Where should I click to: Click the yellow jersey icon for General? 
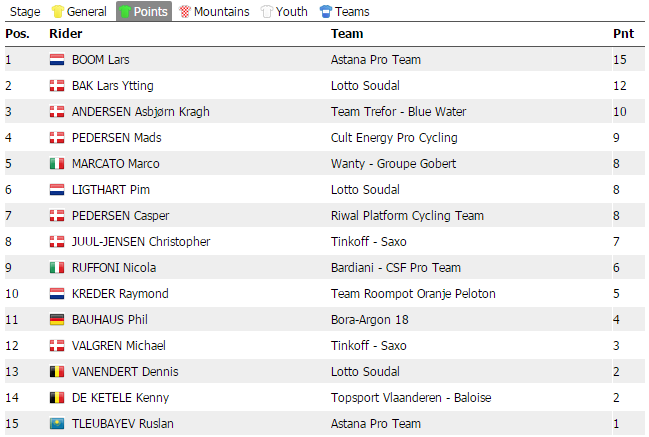(56, 12)
